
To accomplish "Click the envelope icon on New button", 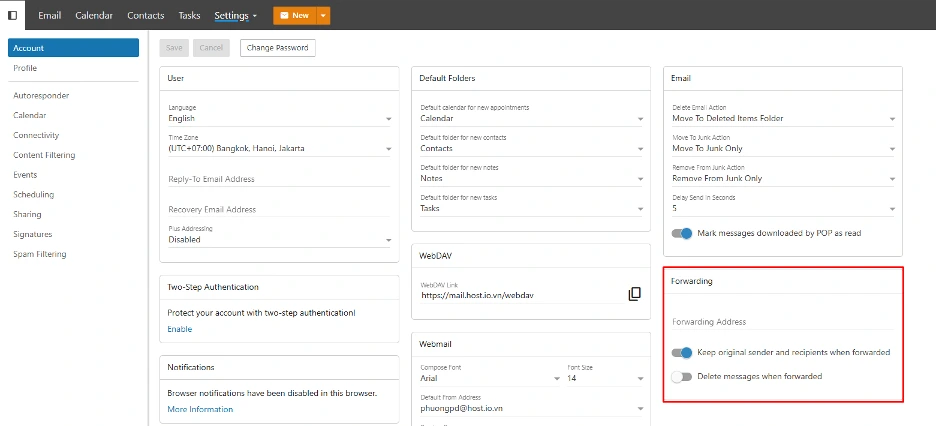I will pos(284,16).
